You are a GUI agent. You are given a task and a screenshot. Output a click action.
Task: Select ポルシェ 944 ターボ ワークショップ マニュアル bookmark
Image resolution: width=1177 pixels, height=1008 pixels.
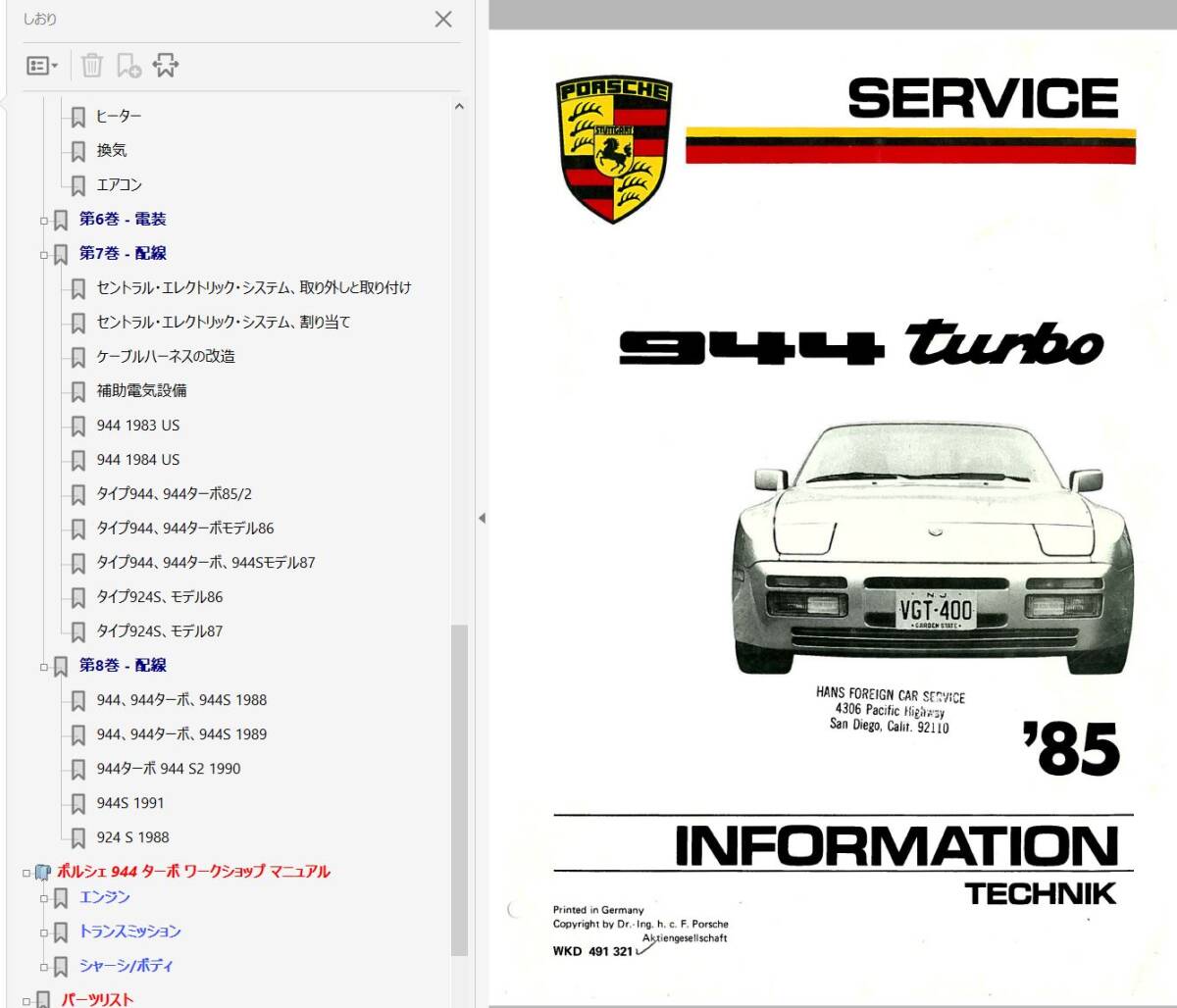pos(193,871)
